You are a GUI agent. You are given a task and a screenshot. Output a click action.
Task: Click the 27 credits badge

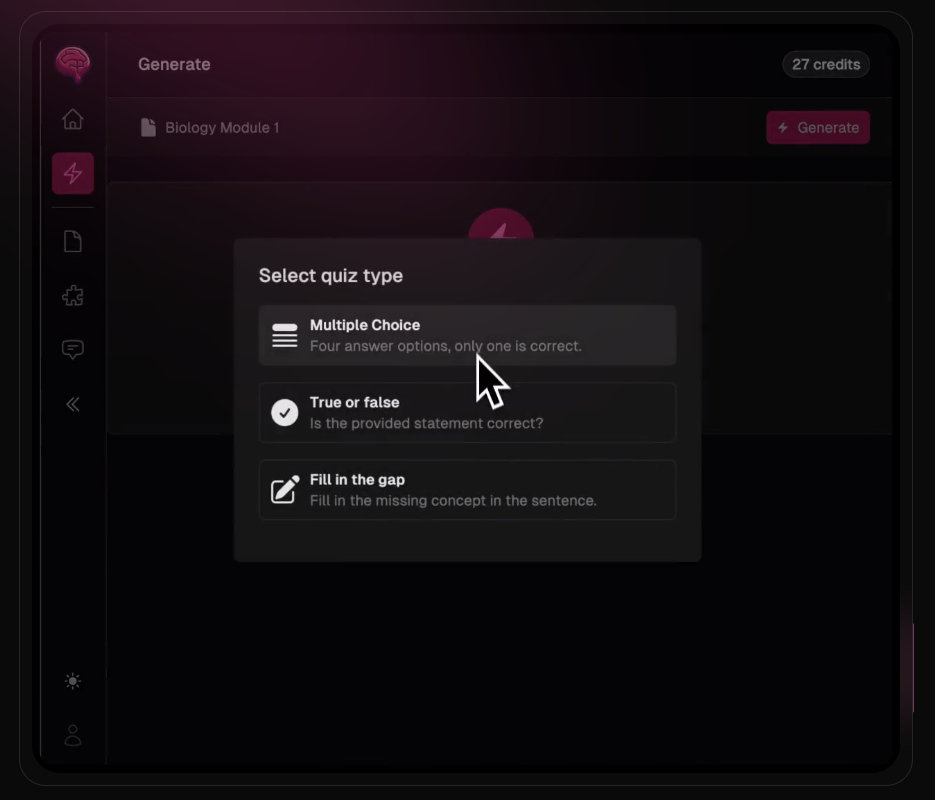click(826, 64)
